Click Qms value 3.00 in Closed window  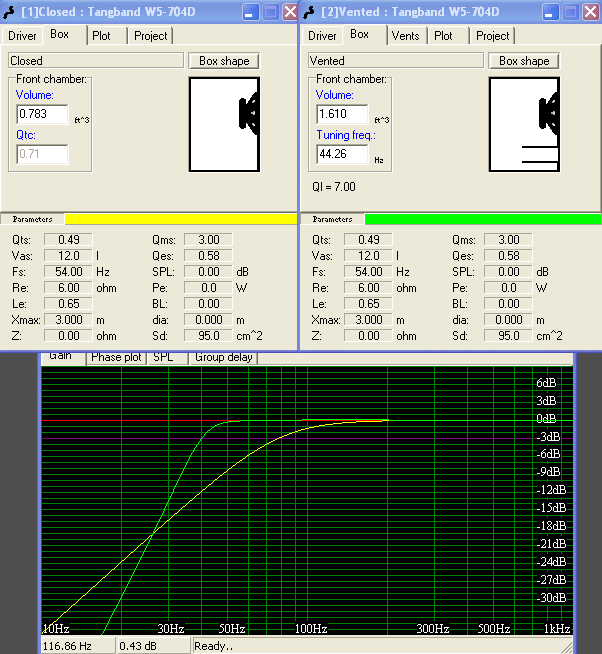click(208, 240)
